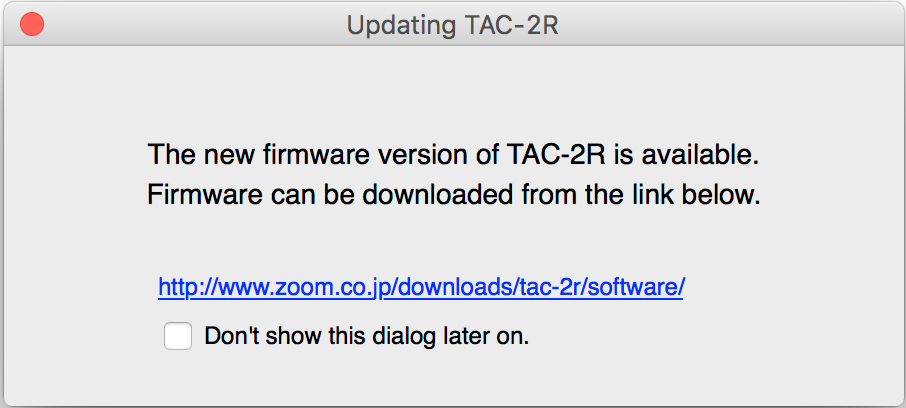
Task: Dismiss the firmware notice with the red button
Action: click(x=32, y=24)
